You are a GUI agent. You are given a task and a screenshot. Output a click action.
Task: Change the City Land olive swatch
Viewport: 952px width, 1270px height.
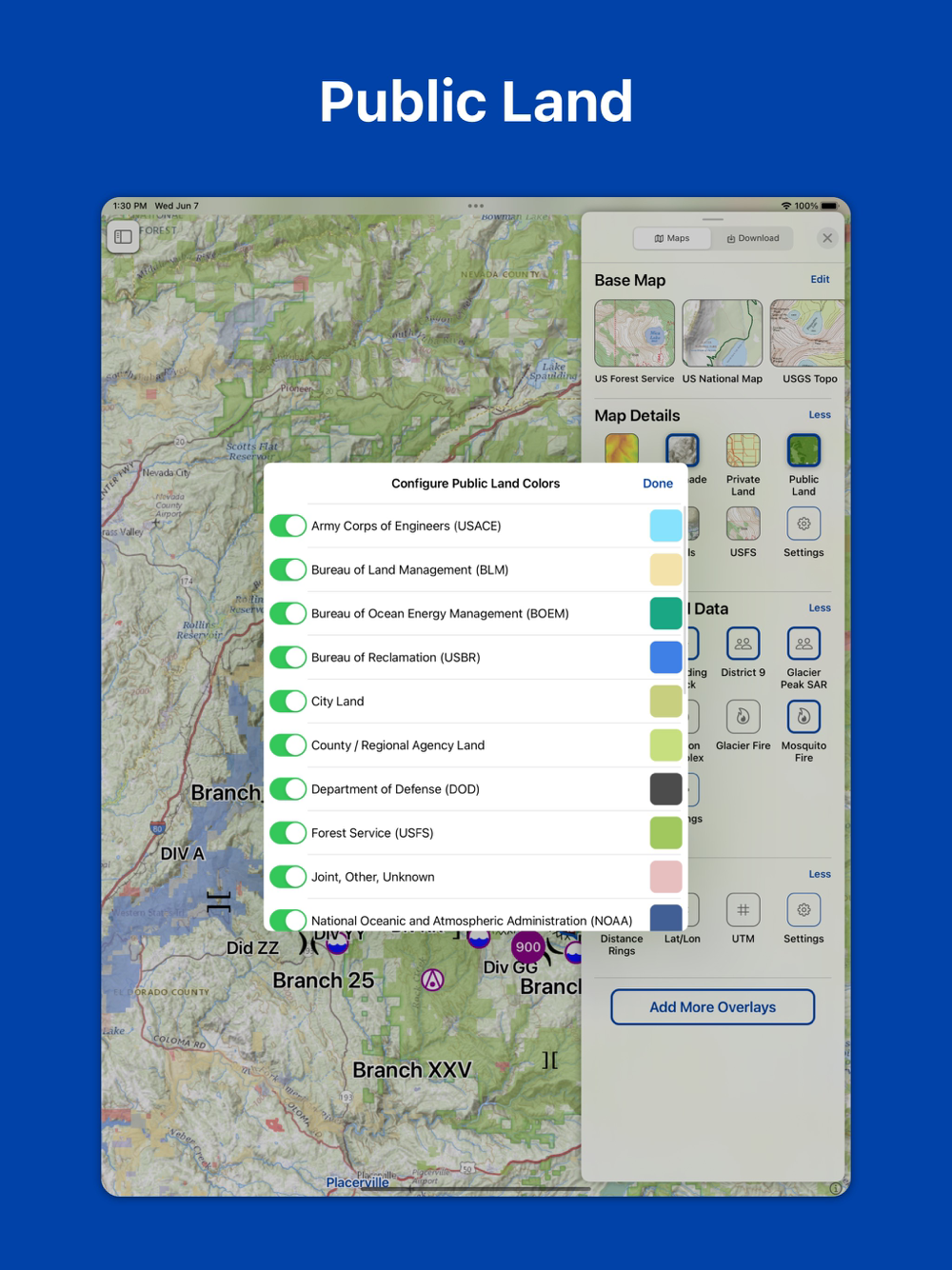click(x=666, y=701)
